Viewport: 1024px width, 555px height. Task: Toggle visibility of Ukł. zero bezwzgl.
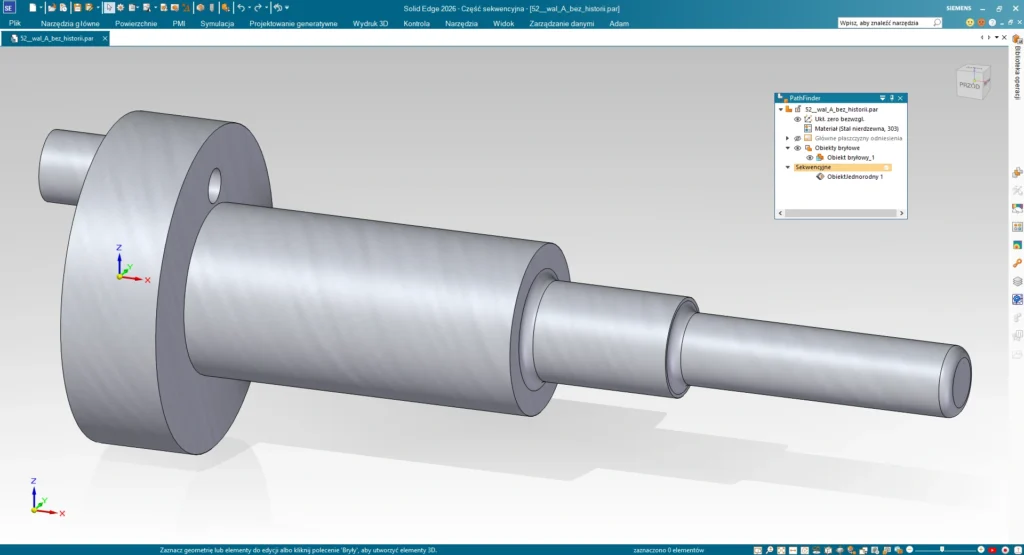point(798,119)
